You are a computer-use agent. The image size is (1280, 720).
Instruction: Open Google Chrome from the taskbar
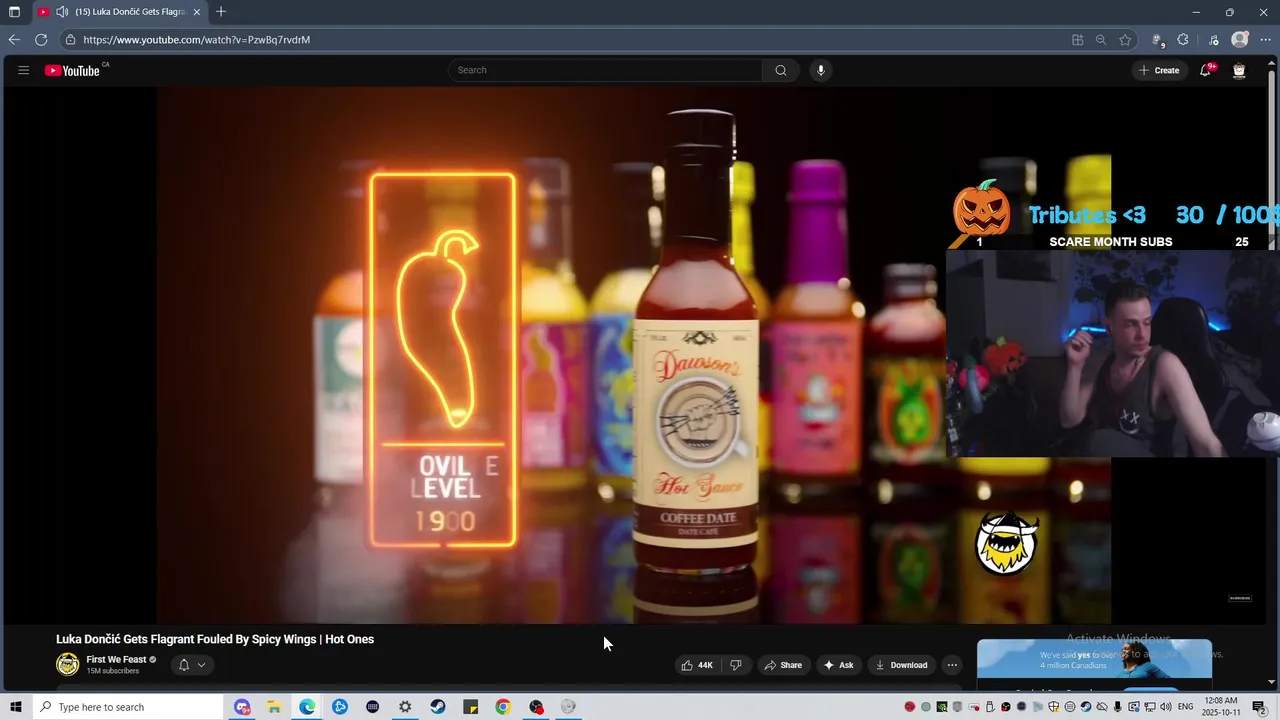[503, 707]
